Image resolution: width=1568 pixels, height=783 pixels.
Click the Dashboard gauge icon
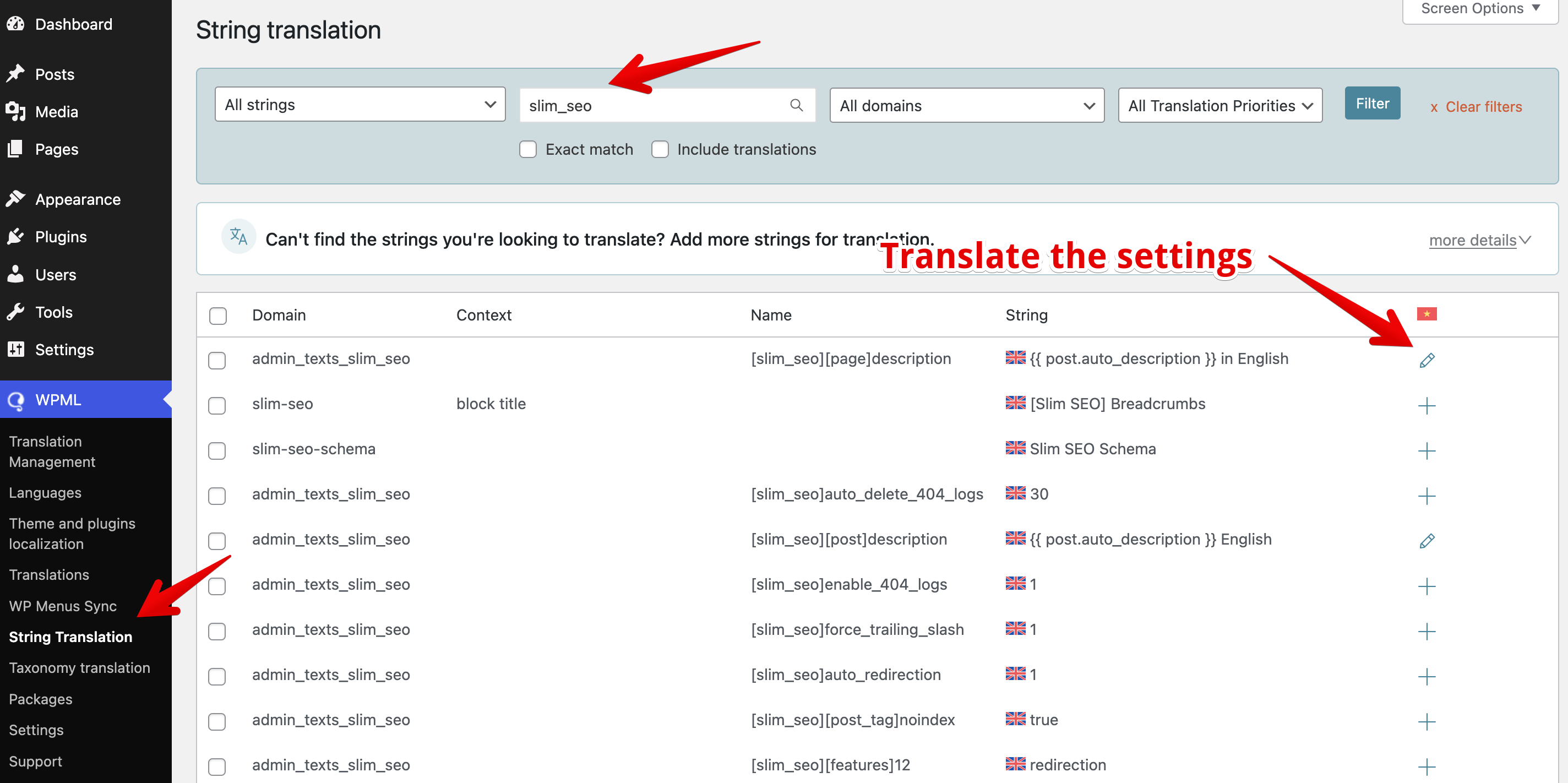click(x=15, y=24)
